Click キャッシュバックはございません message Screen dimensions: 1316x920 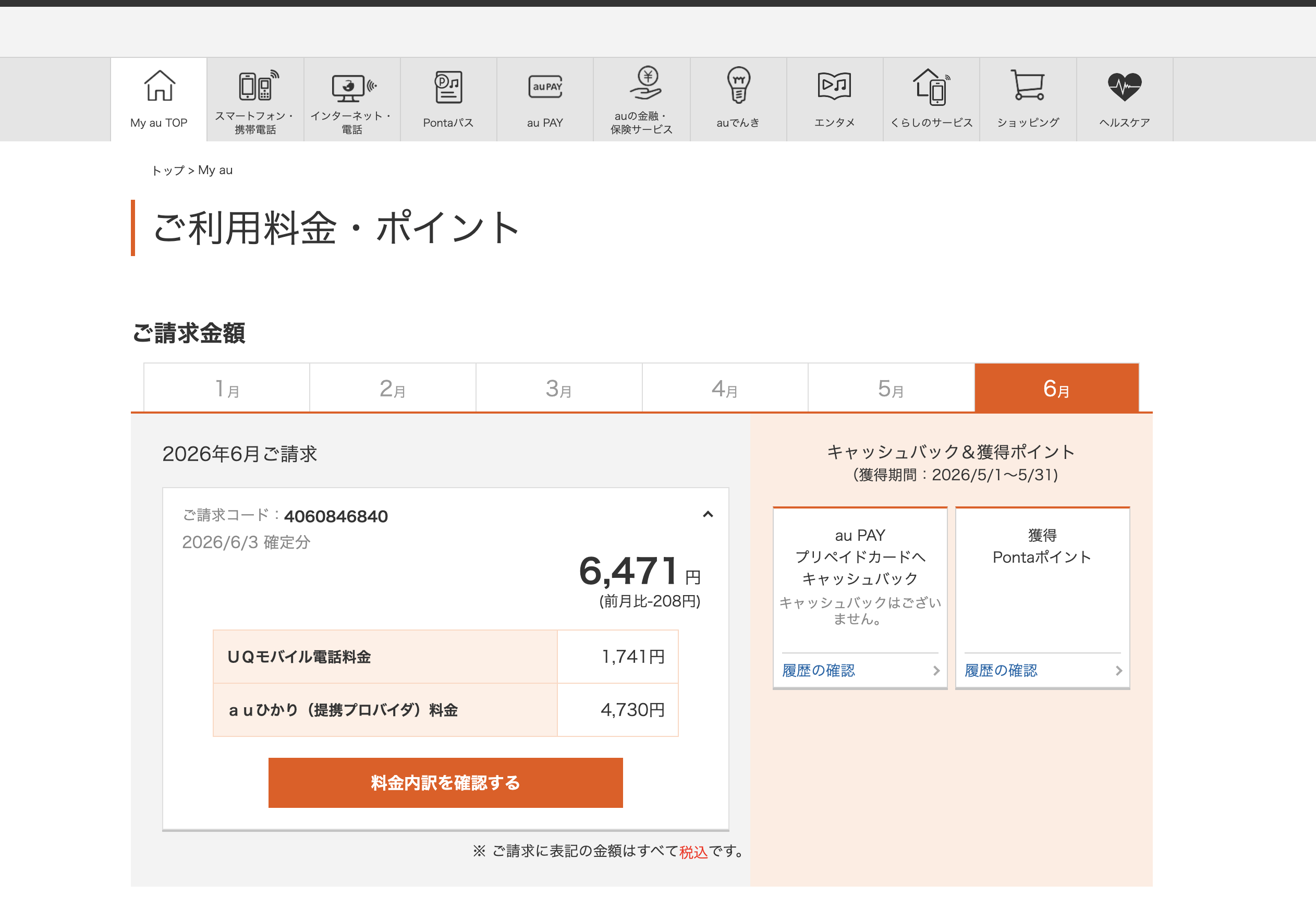860,611
